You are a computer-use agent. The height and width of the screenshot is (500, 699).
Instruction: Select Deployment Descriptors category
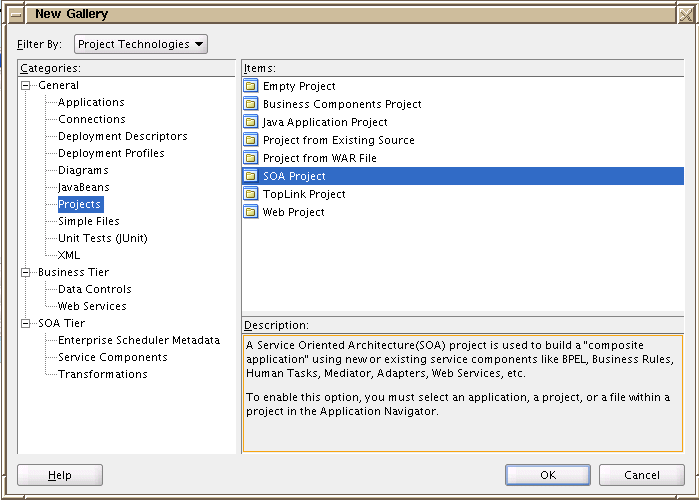123,136
